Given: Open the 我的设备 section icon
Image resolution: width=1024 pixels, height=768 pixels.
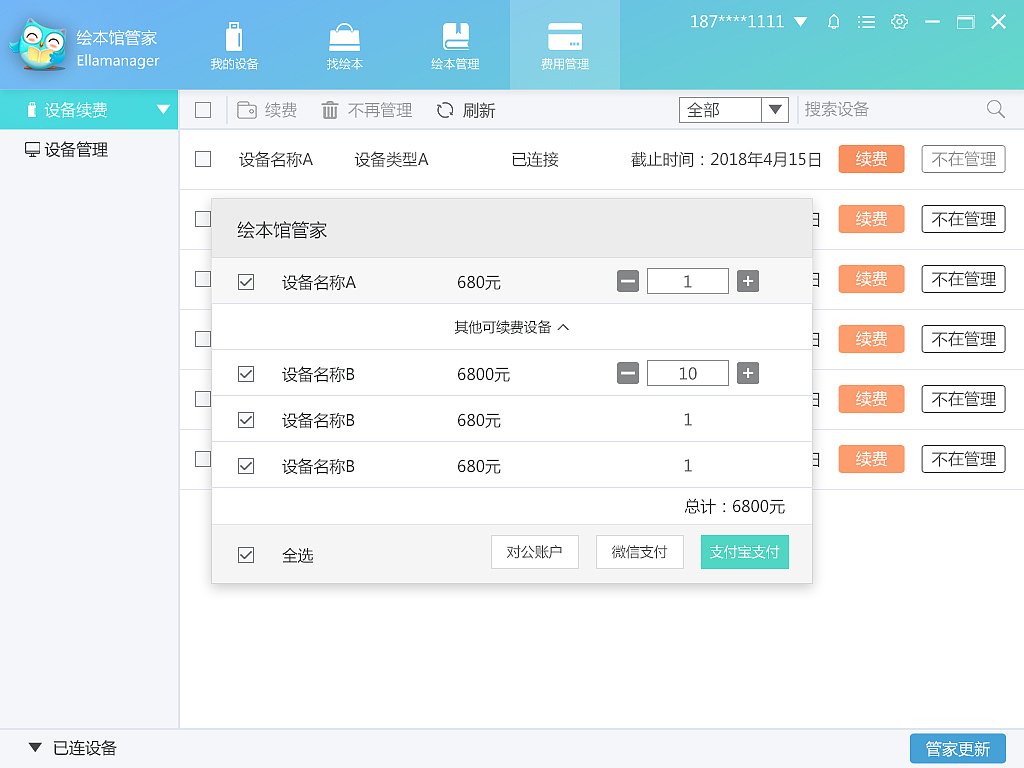Looking at the screenshot, I should [236, 34].
